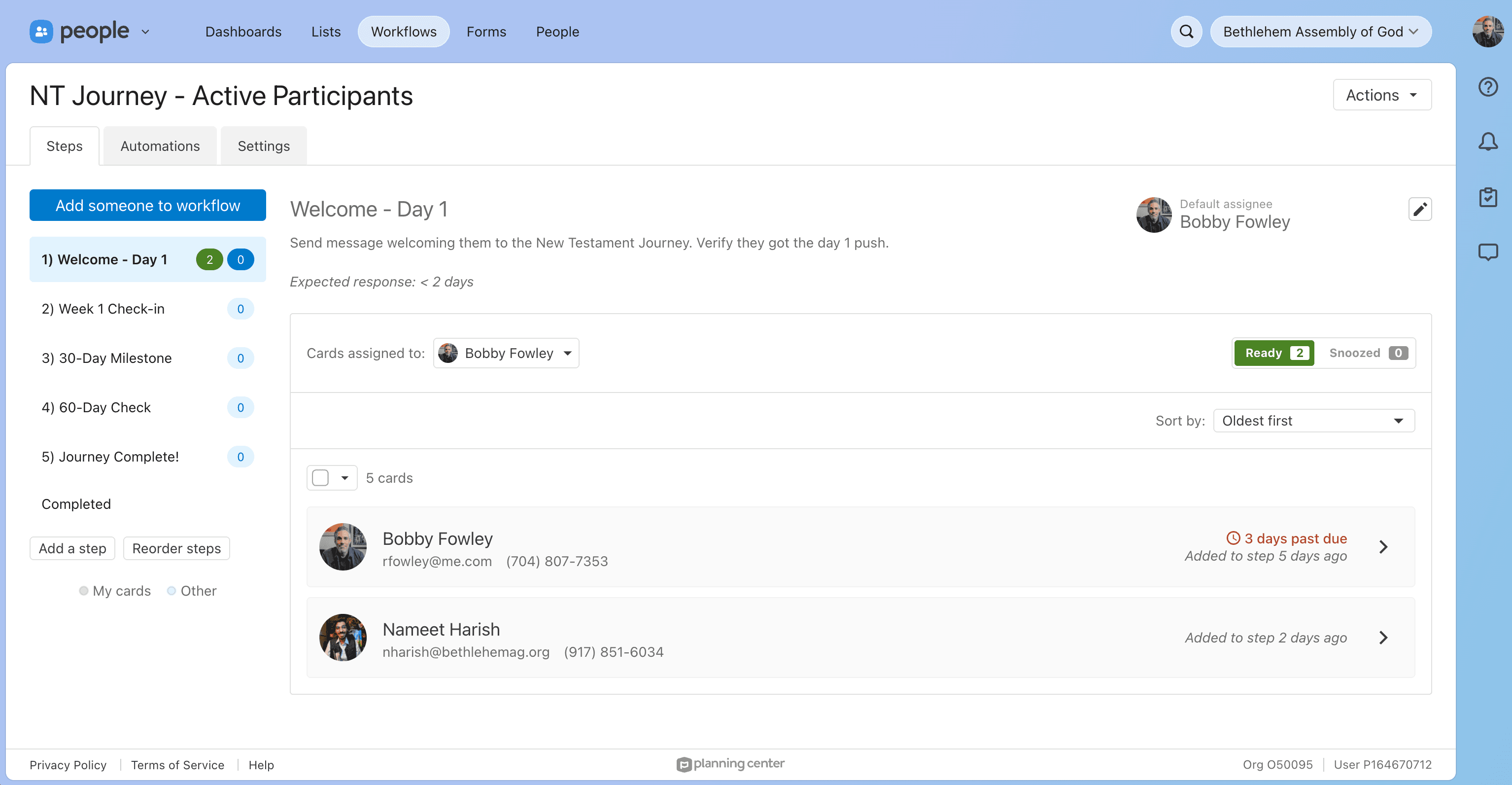The image size is (1512, 785).
Task: Open Bobby Fowley card chevron arrow
Action: (1383, 547)
